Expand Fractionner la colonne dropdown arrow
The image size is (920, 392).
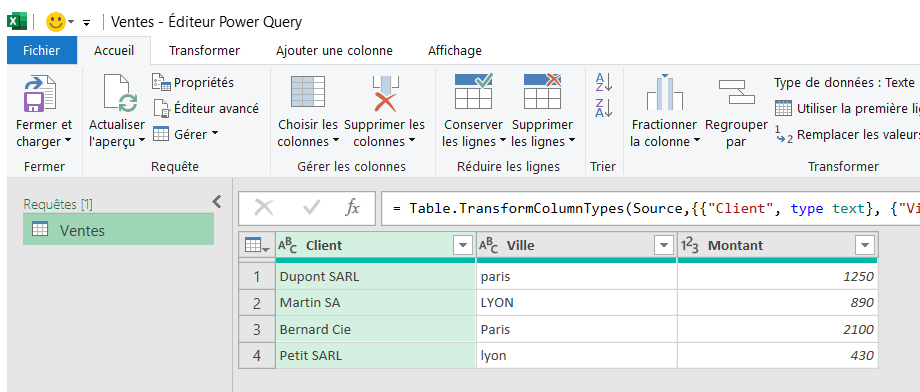pyautogui.click(x=696, y=141)
